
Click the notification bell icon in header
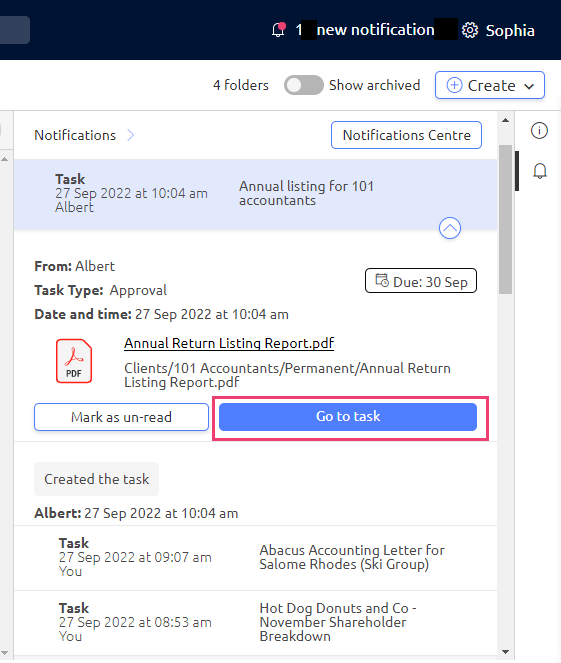[x=279, y=30]
